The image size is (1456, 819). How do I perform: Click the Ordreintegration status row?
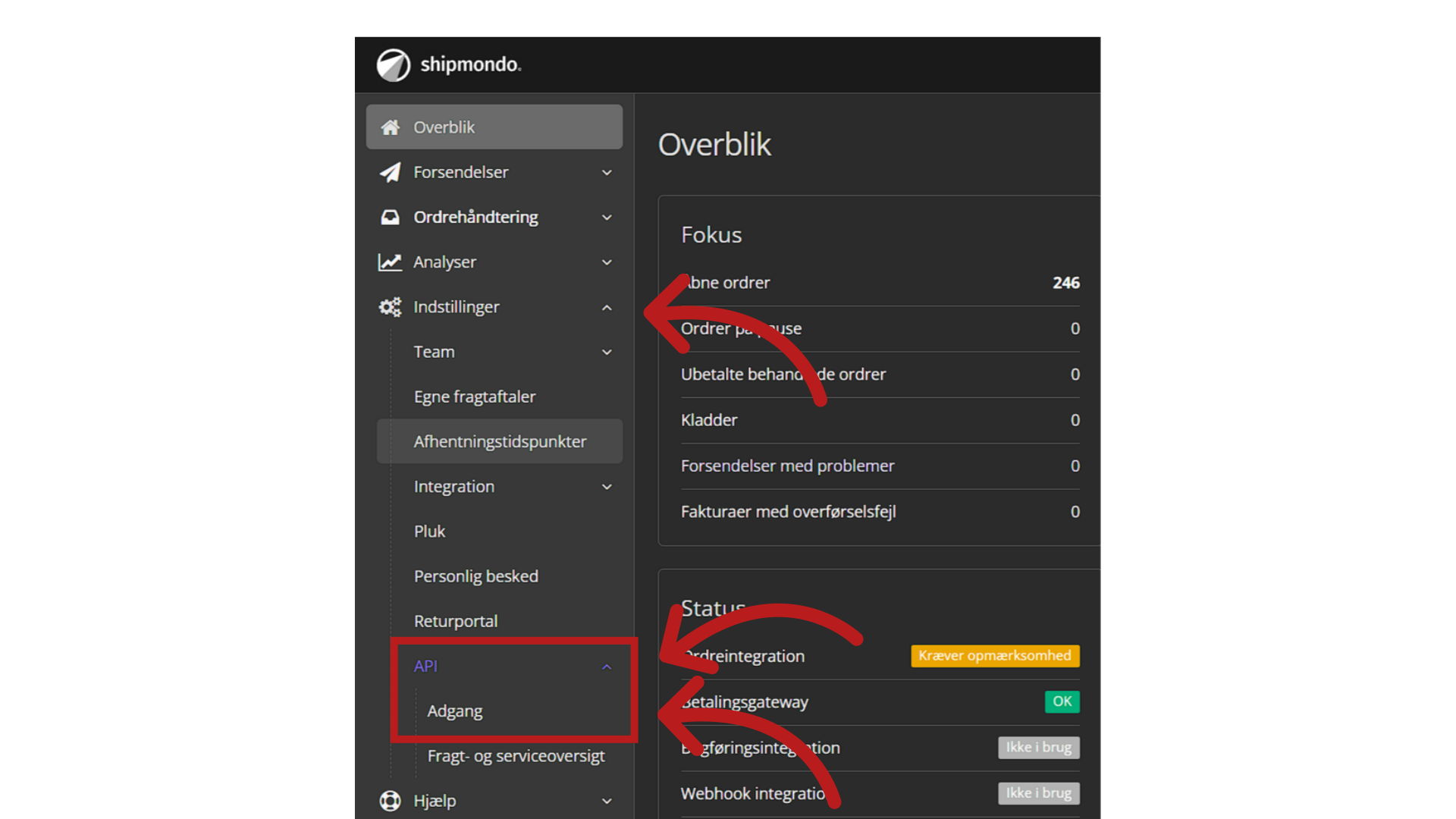click(x=880, y=656)
